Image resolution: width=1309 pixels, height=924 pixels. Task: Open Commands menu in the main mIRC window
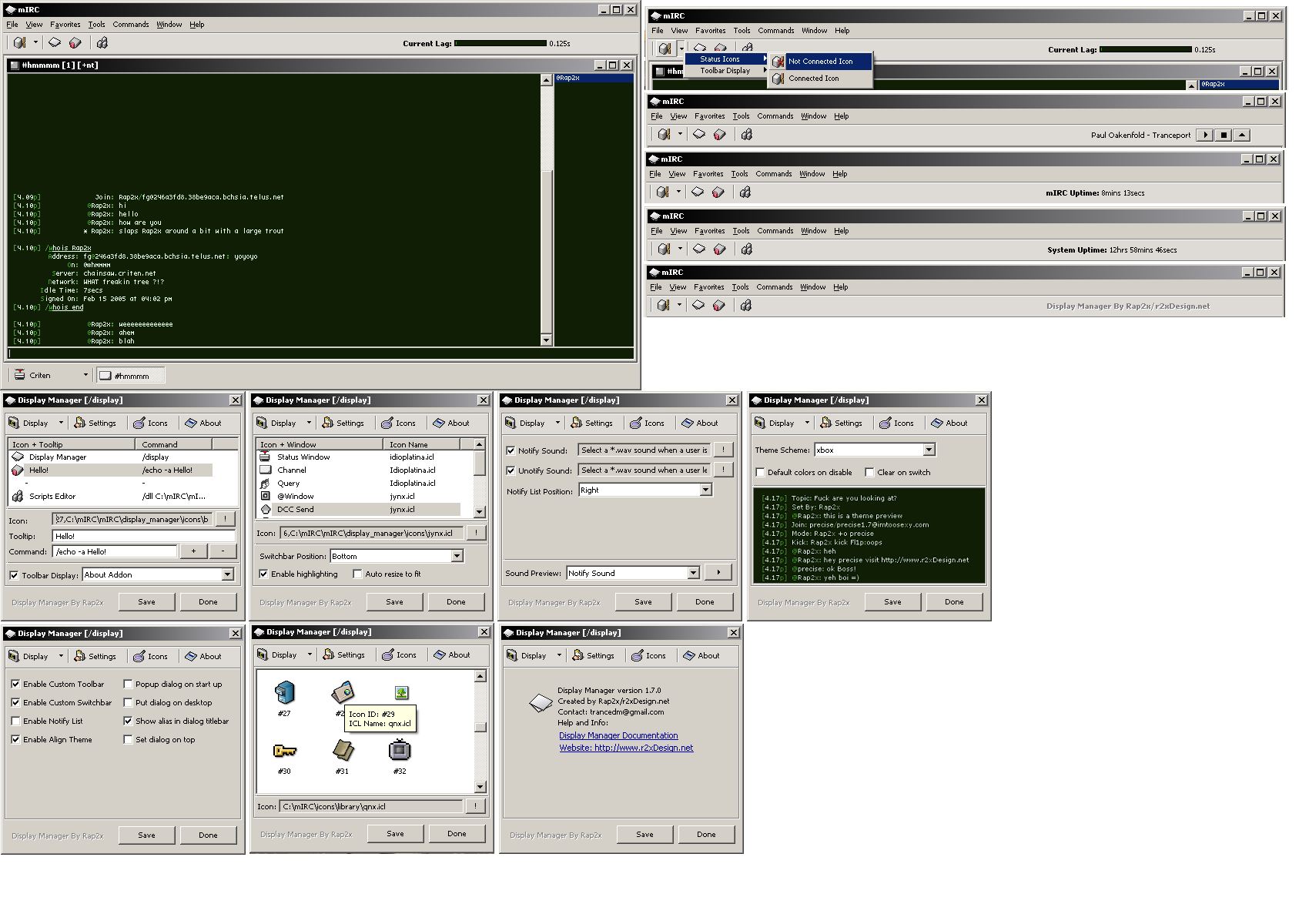click(131, 25)
